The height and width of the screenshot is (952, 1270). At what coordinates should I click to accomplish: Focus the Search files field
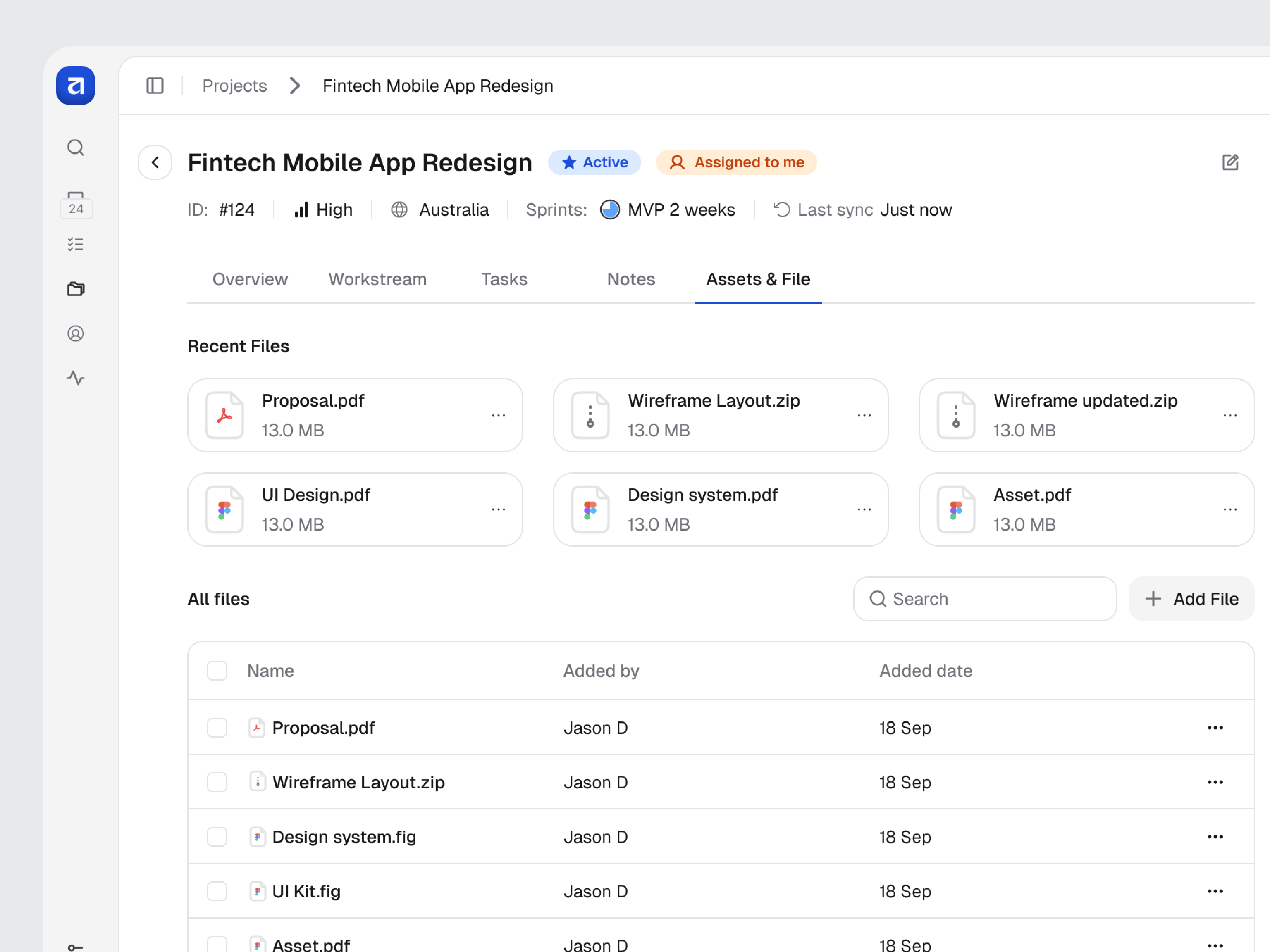pos(985,599)
